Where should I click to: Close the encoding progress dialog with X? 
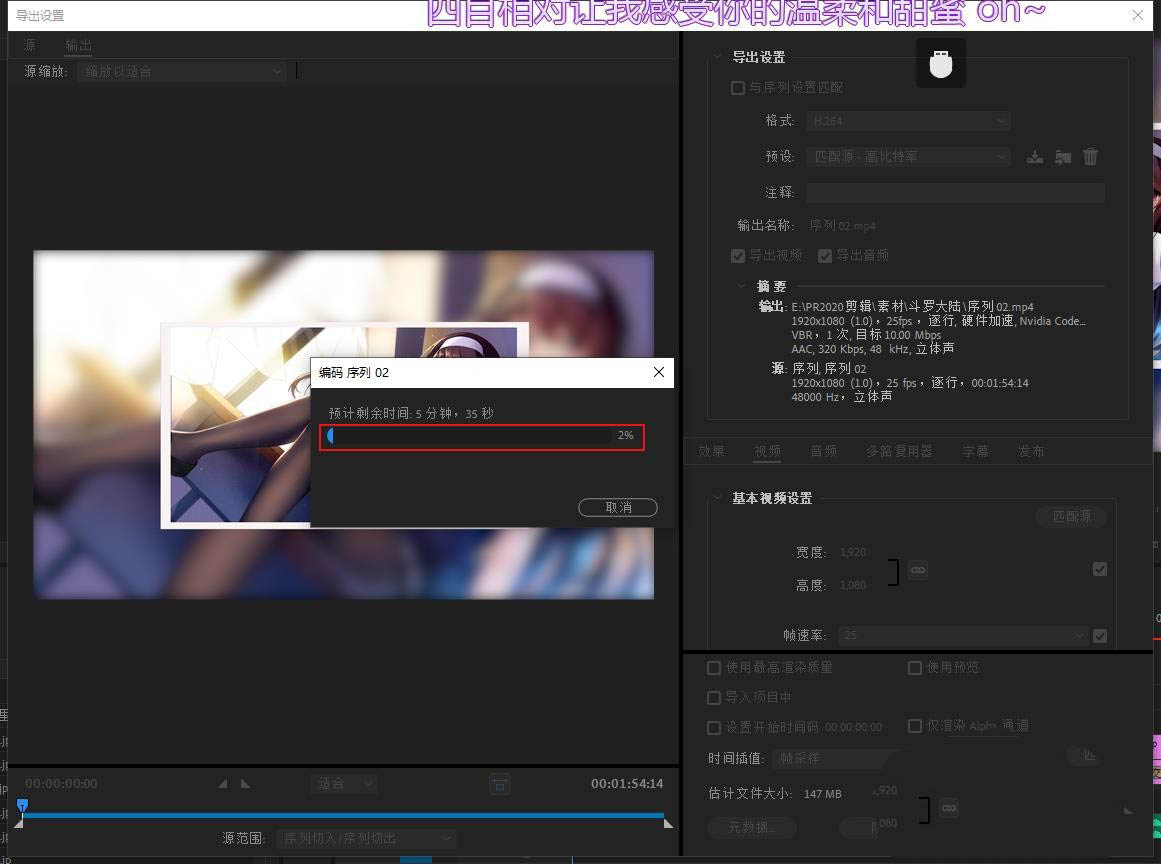point(658,372)
